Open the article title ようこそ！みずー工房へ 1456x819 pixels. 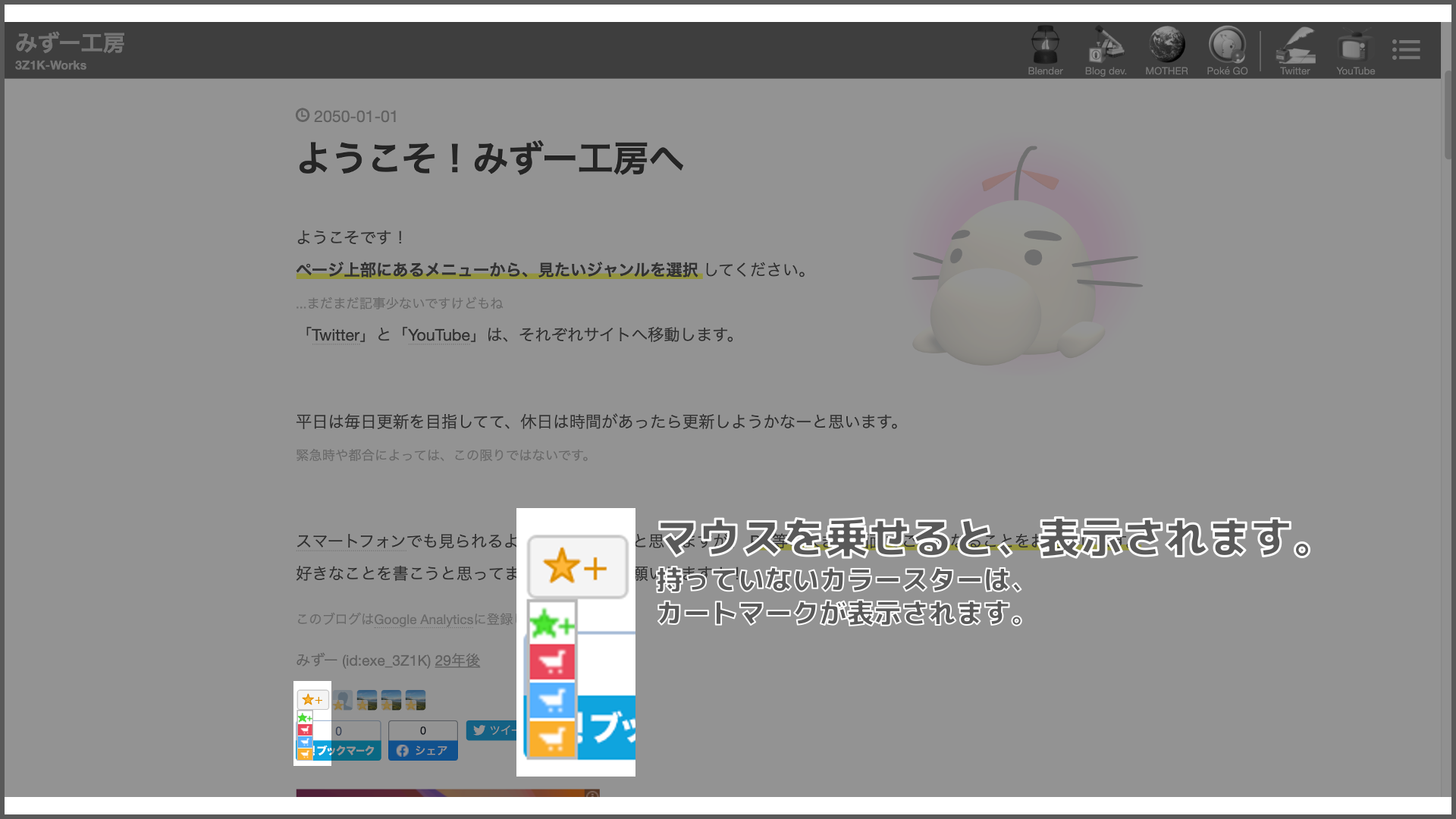[490, 158]
